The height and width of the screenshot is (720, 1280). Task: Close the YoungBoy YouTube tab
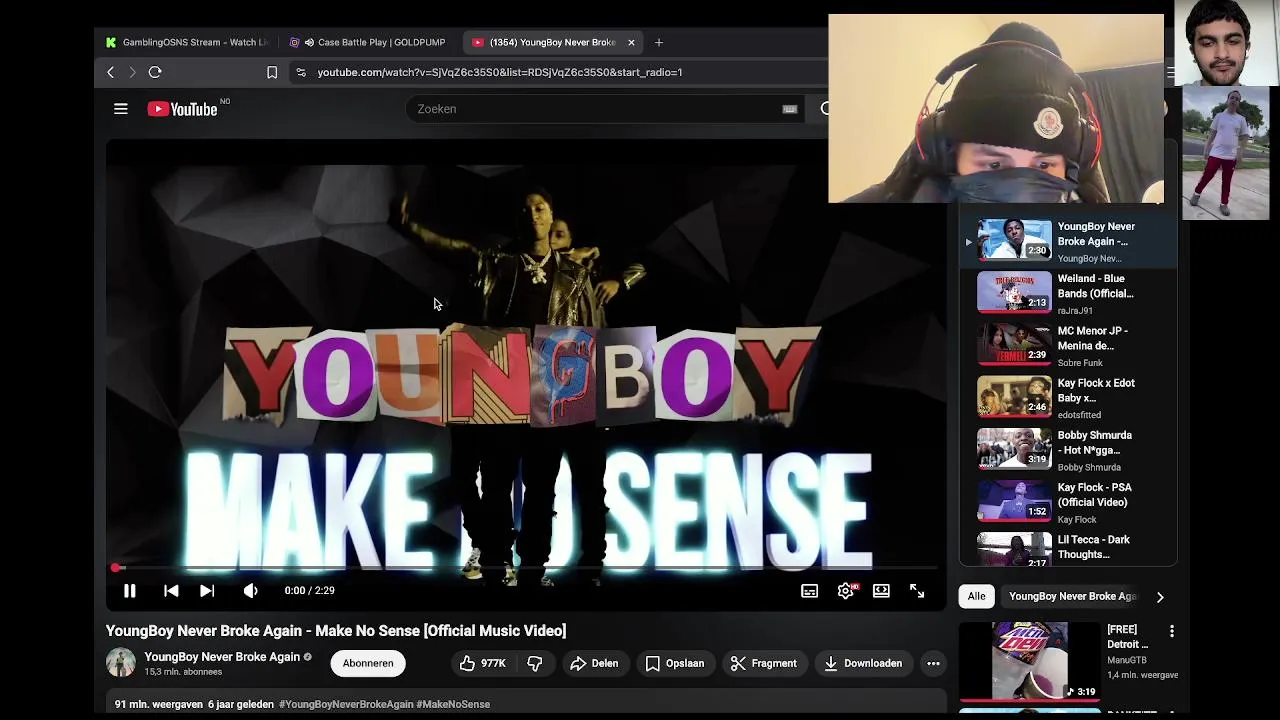[x=631, y=42]
